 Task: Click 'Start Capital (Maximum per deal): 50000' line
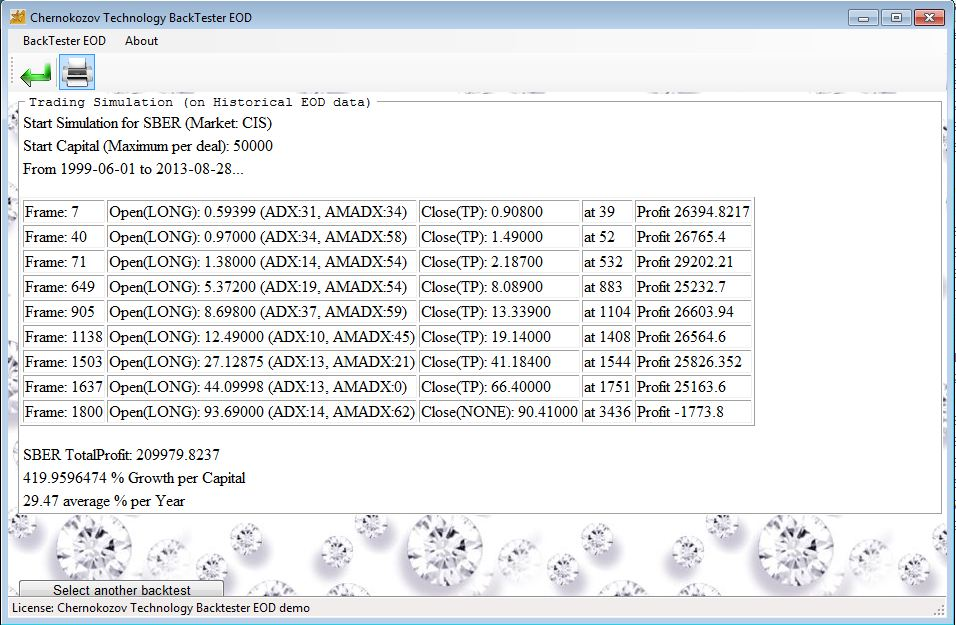pos(148,146)
